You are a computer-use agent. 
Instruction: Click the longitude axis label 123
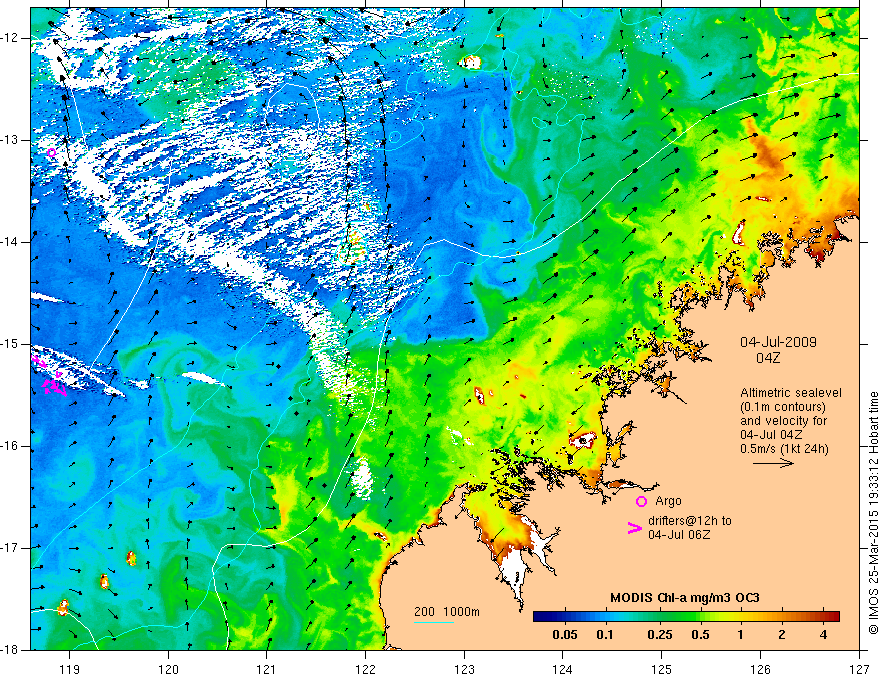(464, 669)
